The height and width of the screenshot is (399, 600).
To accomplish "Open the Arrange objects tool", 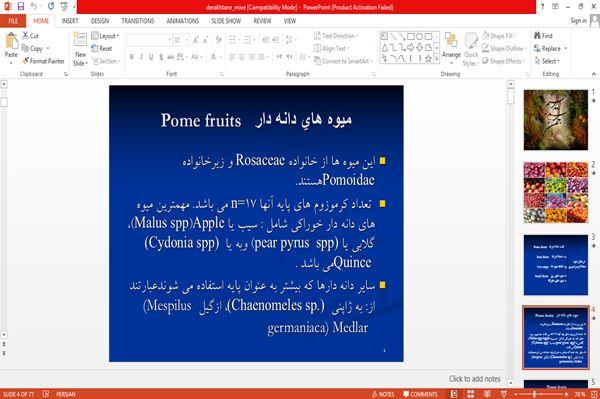I will [451, 47].
